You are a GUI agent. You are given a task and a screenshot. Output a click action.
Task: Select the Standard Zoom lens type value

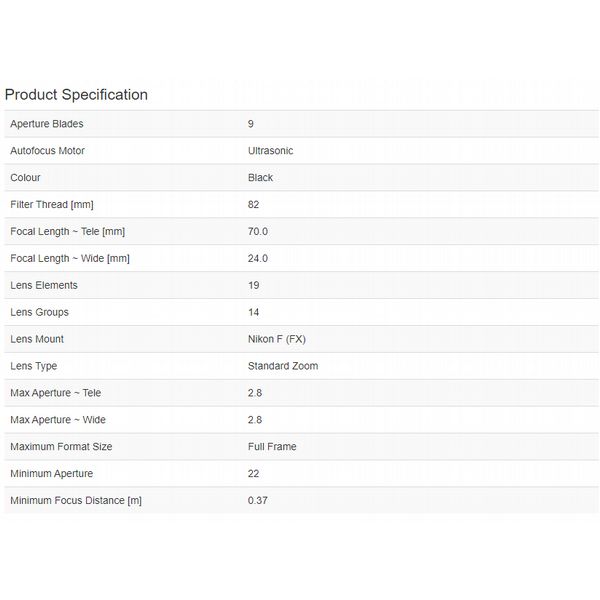coord(283,366)
